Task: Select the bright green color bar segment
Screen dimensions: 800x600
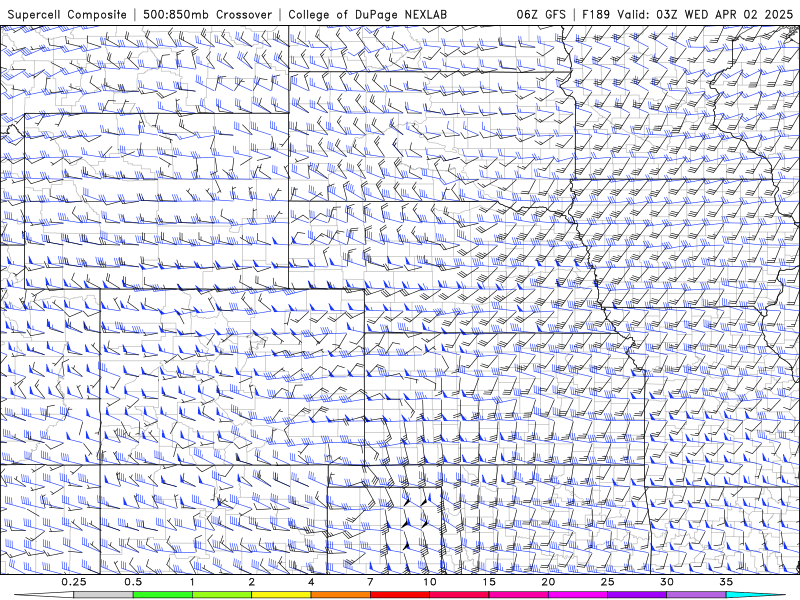Action: [x=163, y=595]
